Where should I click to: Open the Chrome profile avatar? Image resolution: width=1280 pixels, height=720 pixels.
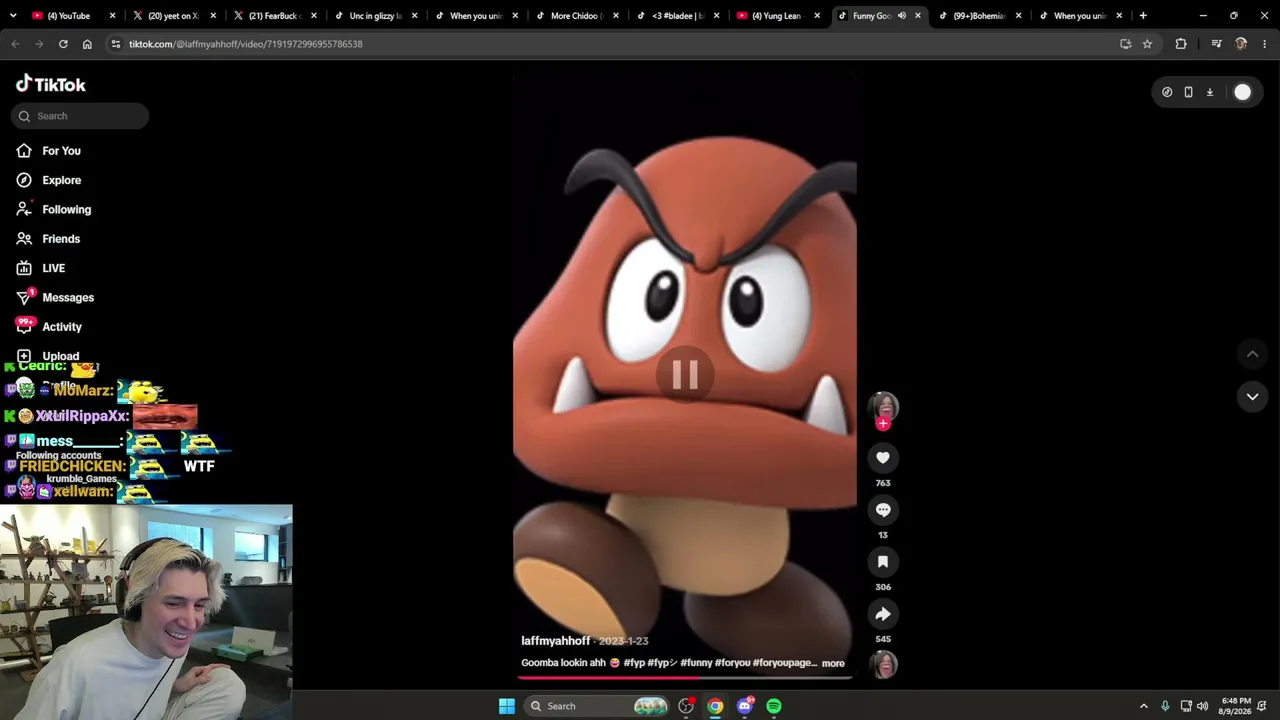(1241, 44)
